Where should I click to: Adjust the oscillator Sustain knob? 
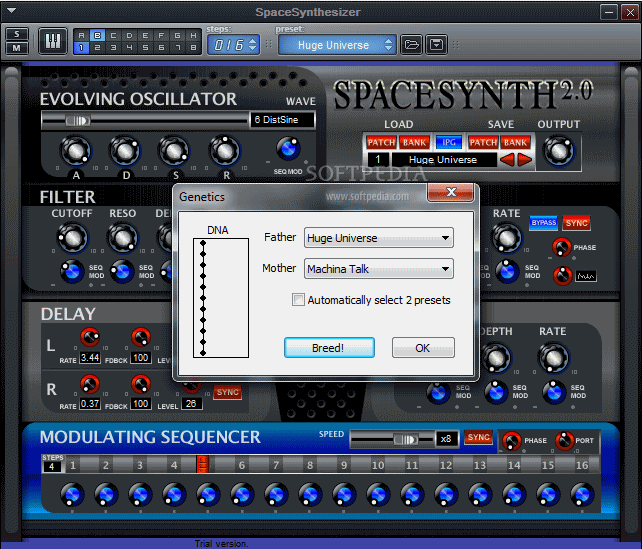(x=174, y=151)
